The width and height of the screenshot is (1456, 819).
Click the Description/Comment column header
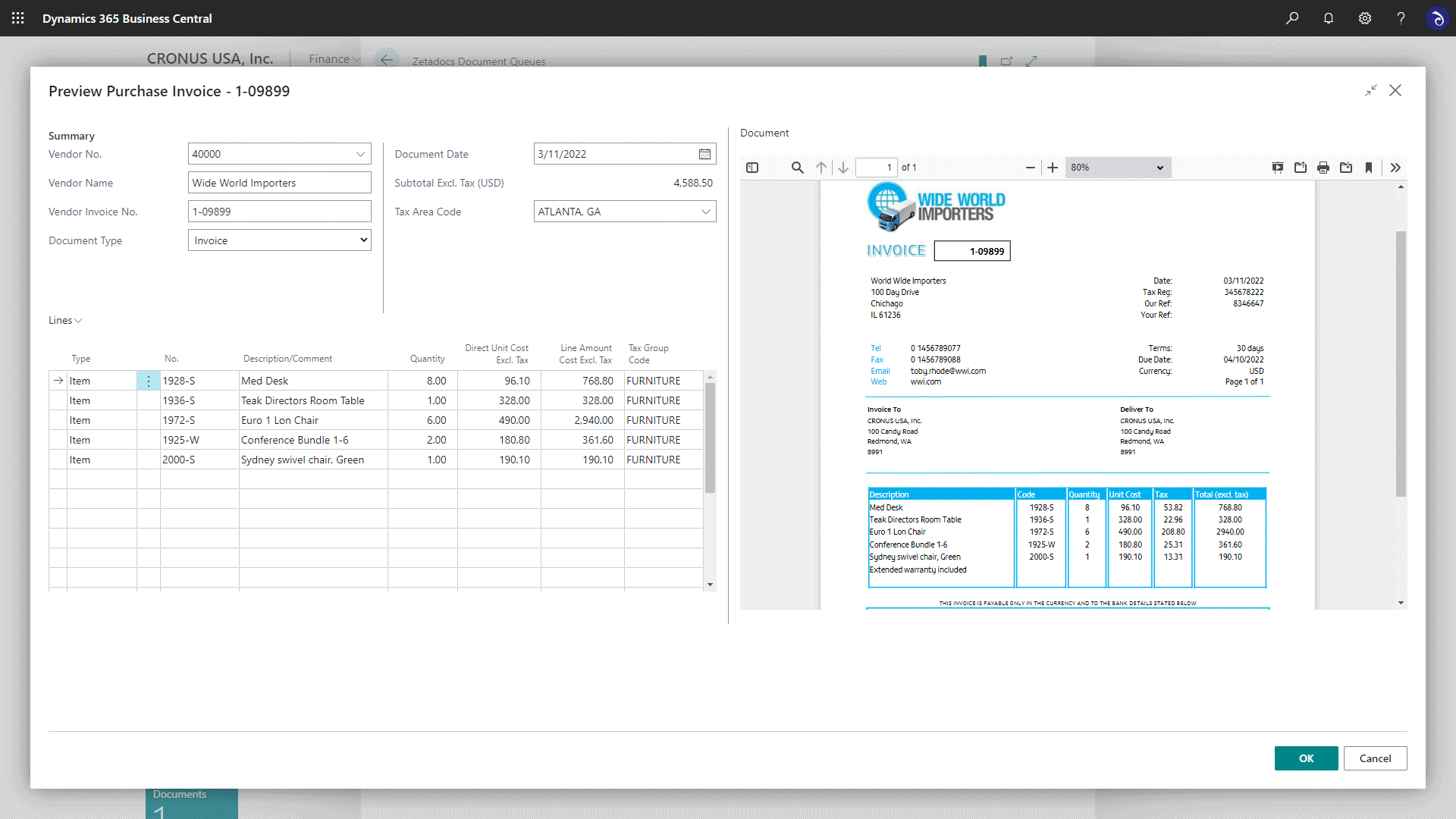click(287, 359)
